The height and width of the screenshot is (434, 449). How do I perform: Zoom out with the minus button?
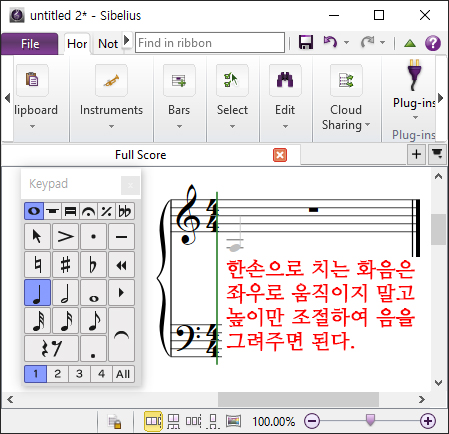click(312, 421)
